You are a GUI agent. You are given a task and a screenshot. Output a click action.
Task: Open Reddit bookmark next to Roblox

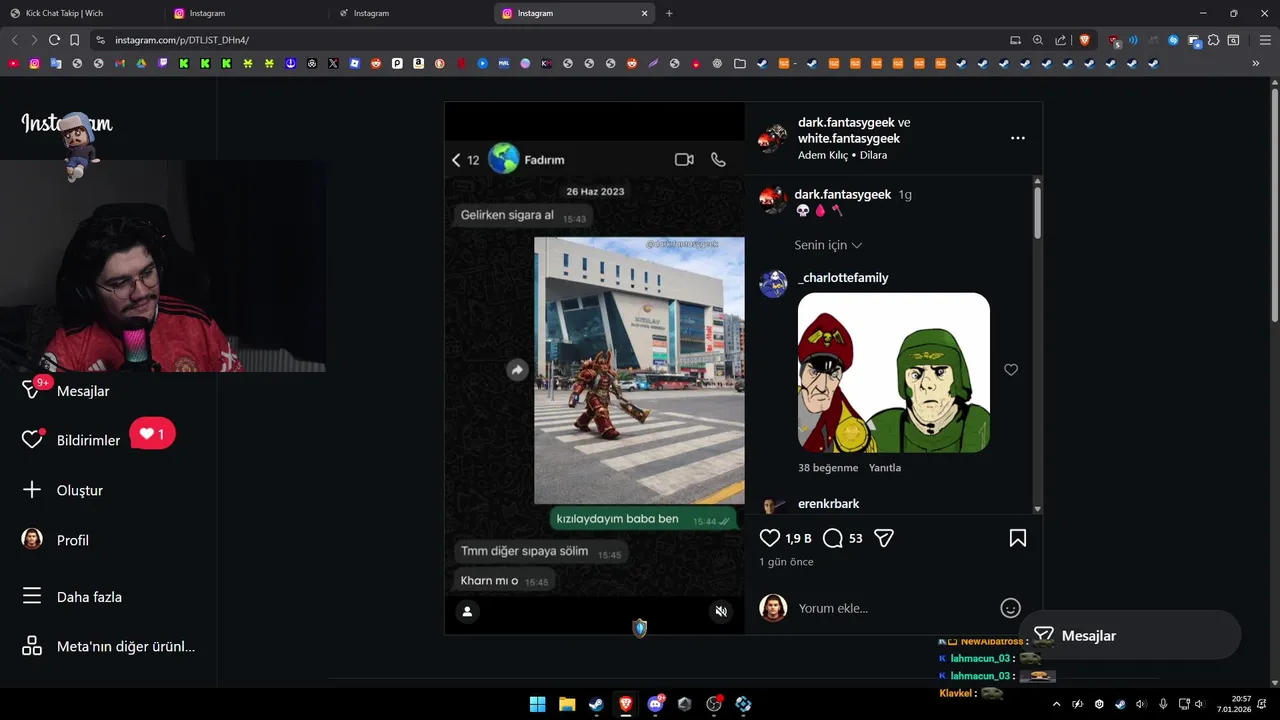click(x=376, y=63)
